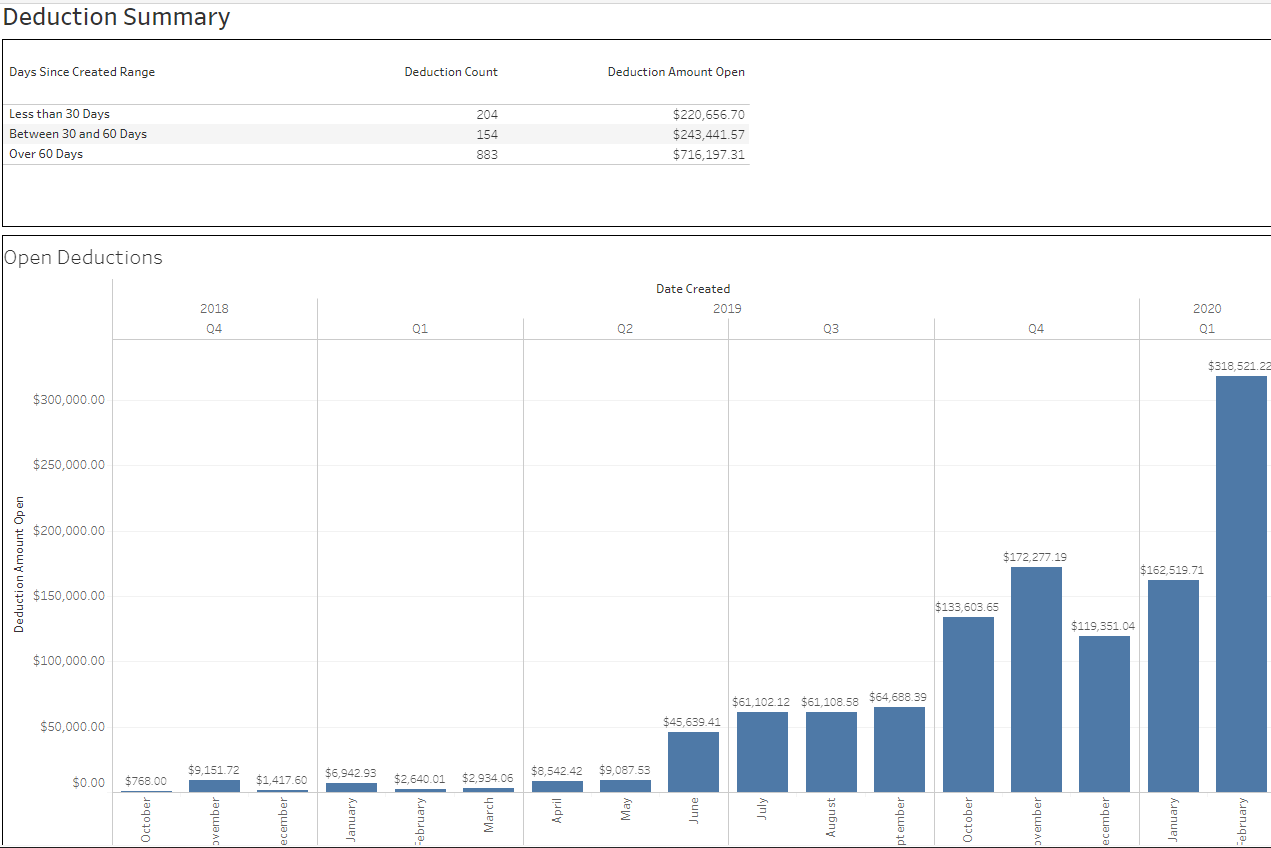Click the 'Deduction Amount Open' table column header
The height and width of the screenshot is (848, 1271).
[x=676, y=72]
